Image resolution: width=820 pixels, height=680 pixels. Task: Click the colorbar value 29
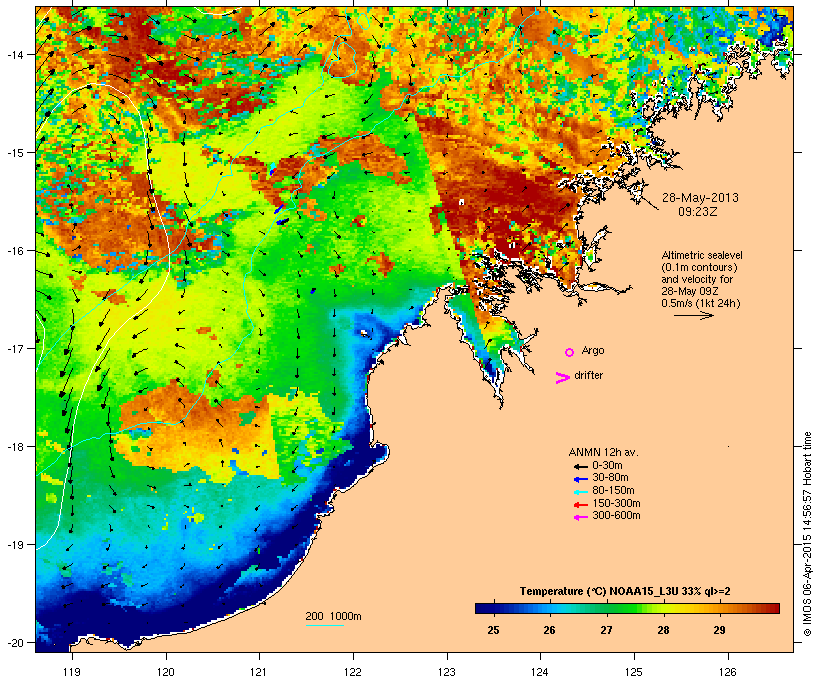720,630
